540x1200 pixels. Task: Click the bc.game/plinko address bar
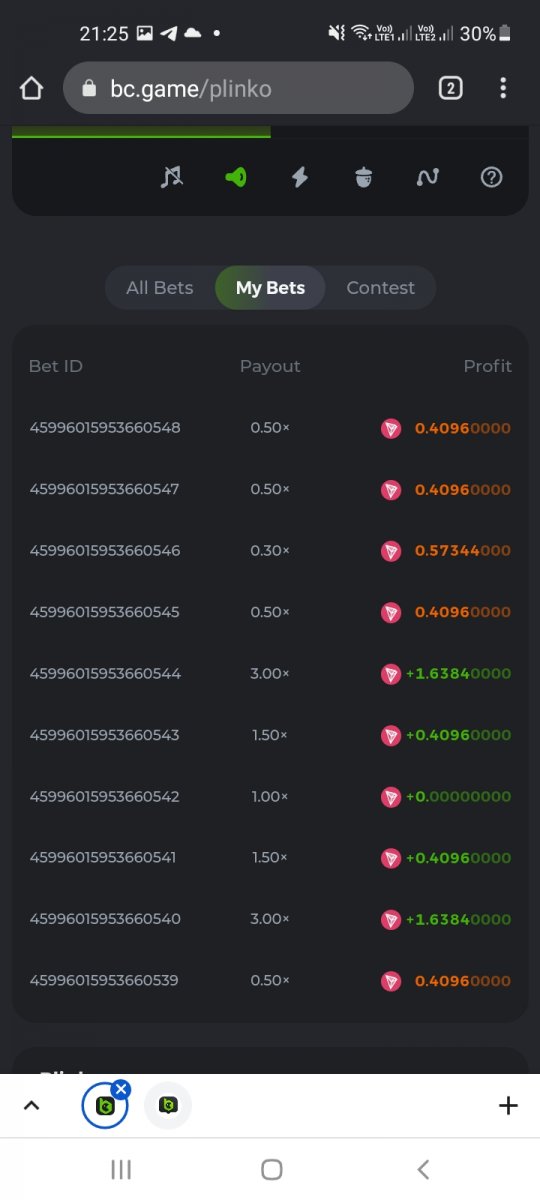pos(238,88)
